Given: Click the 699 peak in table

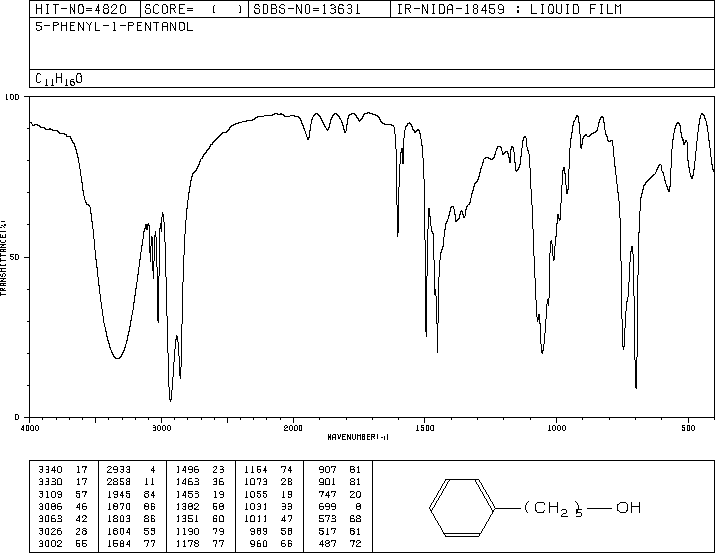Looking at the screenshot, I should click(x=327, y=506).
